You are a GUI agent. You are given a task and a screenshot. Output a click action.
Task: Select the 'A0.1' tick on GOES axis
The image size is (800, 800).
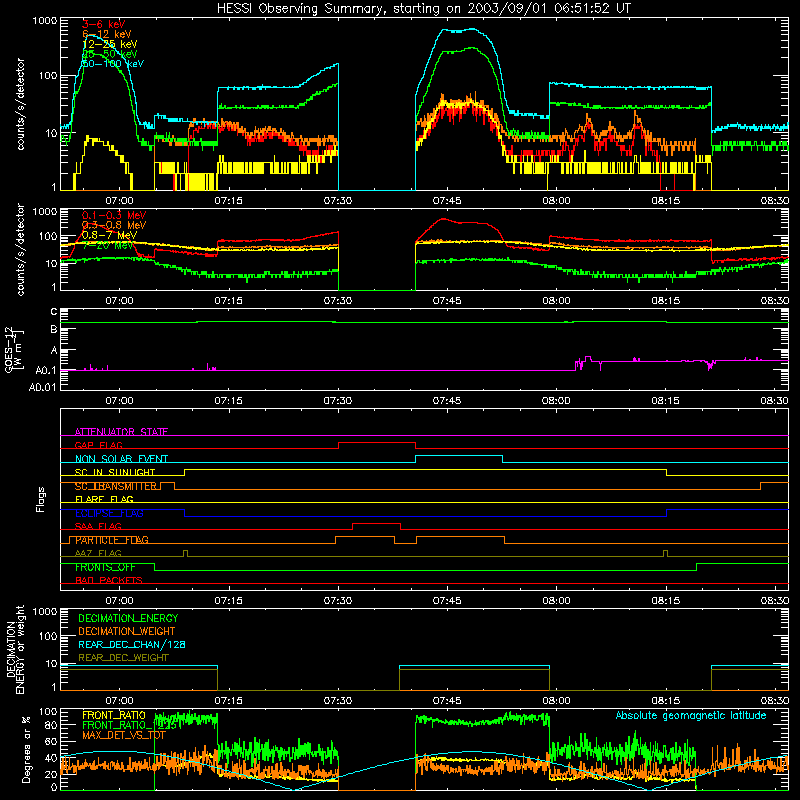pos(46,371)
